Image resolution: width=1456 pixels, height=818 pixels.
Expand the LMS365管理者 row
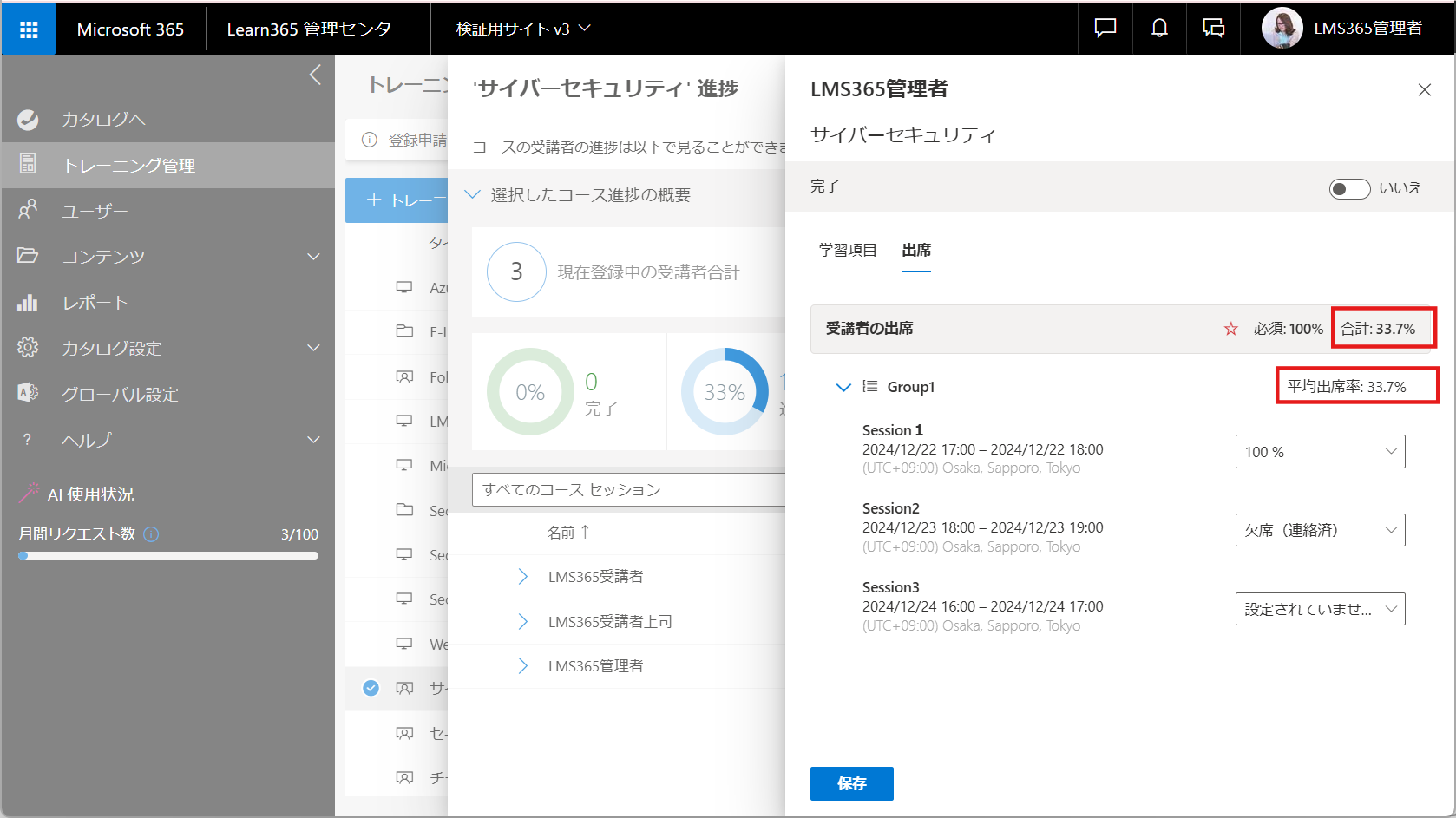522,666
